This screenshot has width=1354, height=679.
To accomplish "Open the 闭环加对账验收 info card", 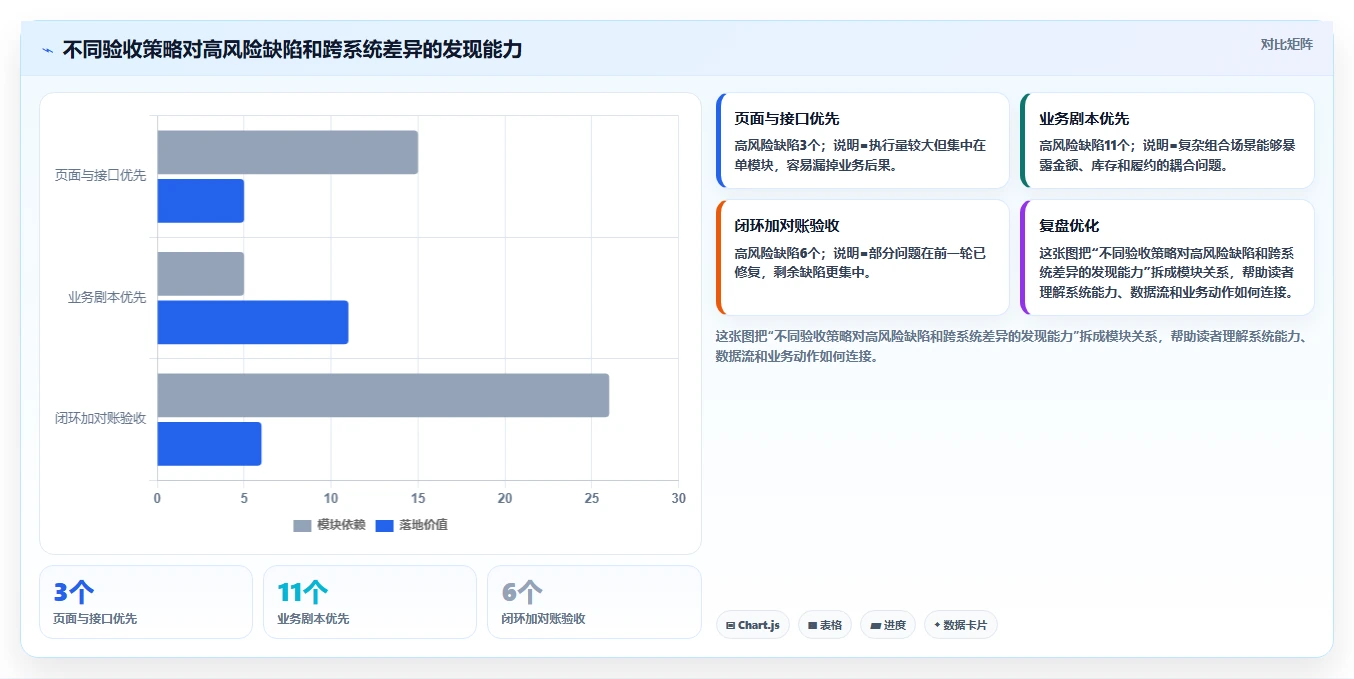I will pyautogui.click(x=862, y=258).
